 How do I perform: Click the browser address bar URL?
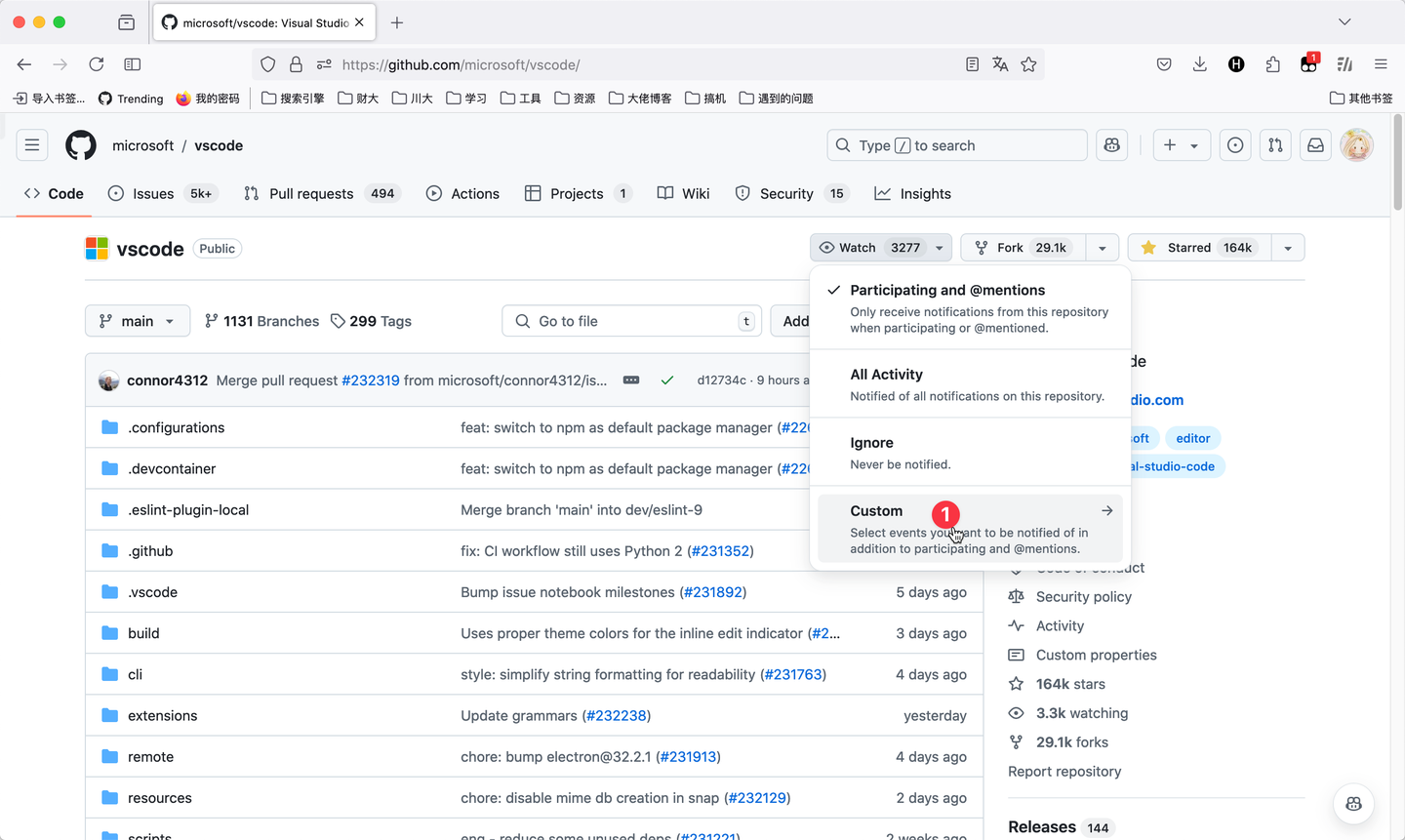pos(461,64)
